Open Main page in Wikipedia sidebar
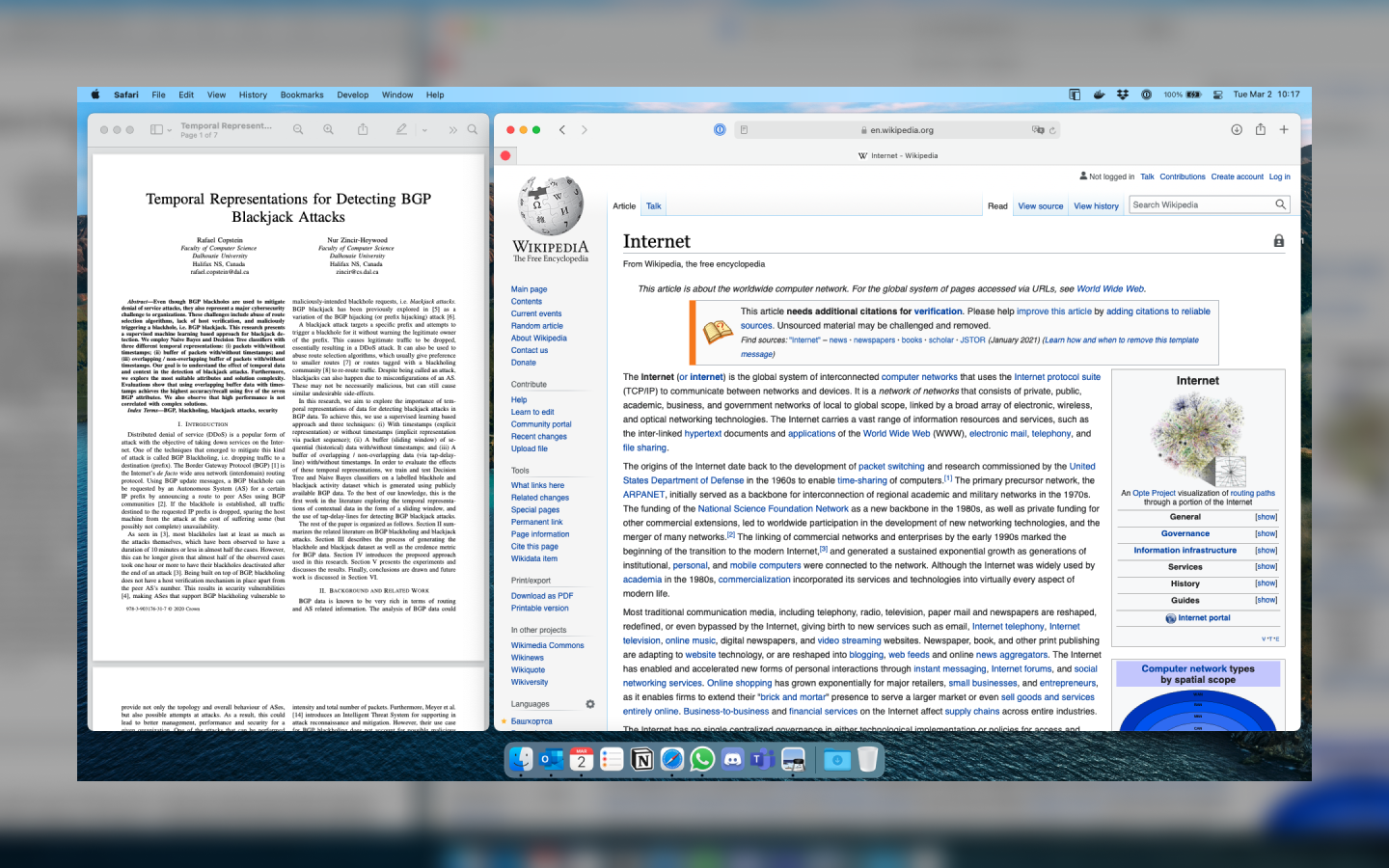The image size is (1389, 868). 529,289
